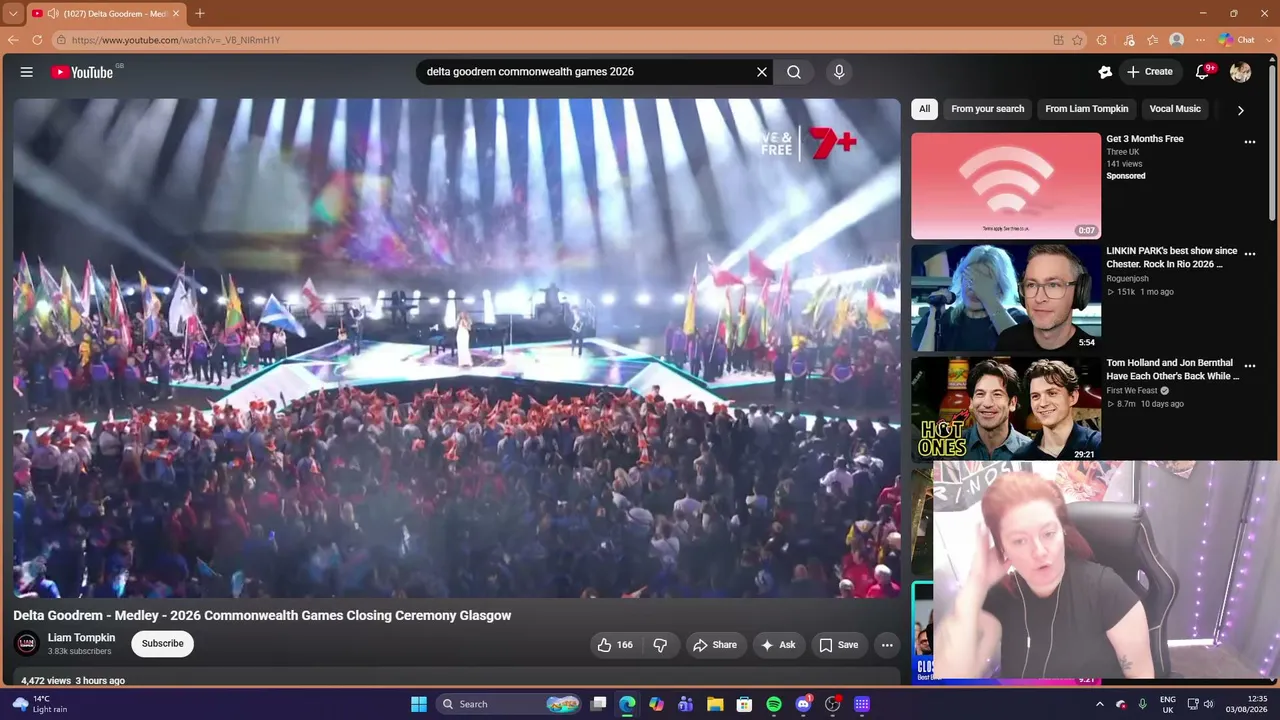Open Microsoft Teams from the taskbar
Viewport: 1280px width, 720px height.
tap(685, 704)
